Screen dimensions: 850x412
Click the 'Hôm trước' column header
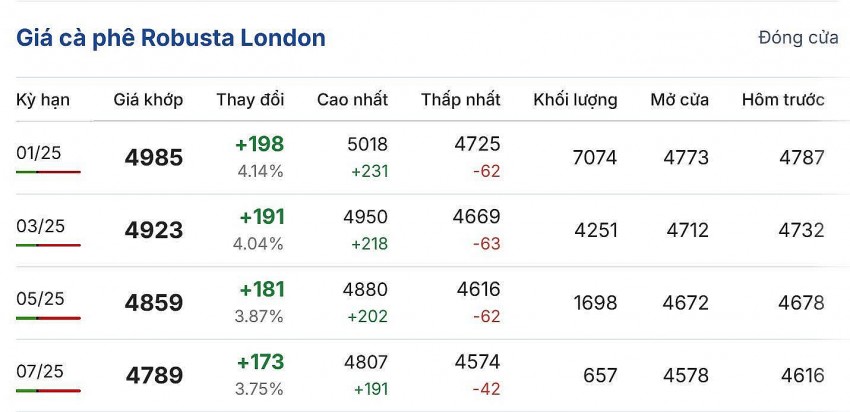click(783, 100)
